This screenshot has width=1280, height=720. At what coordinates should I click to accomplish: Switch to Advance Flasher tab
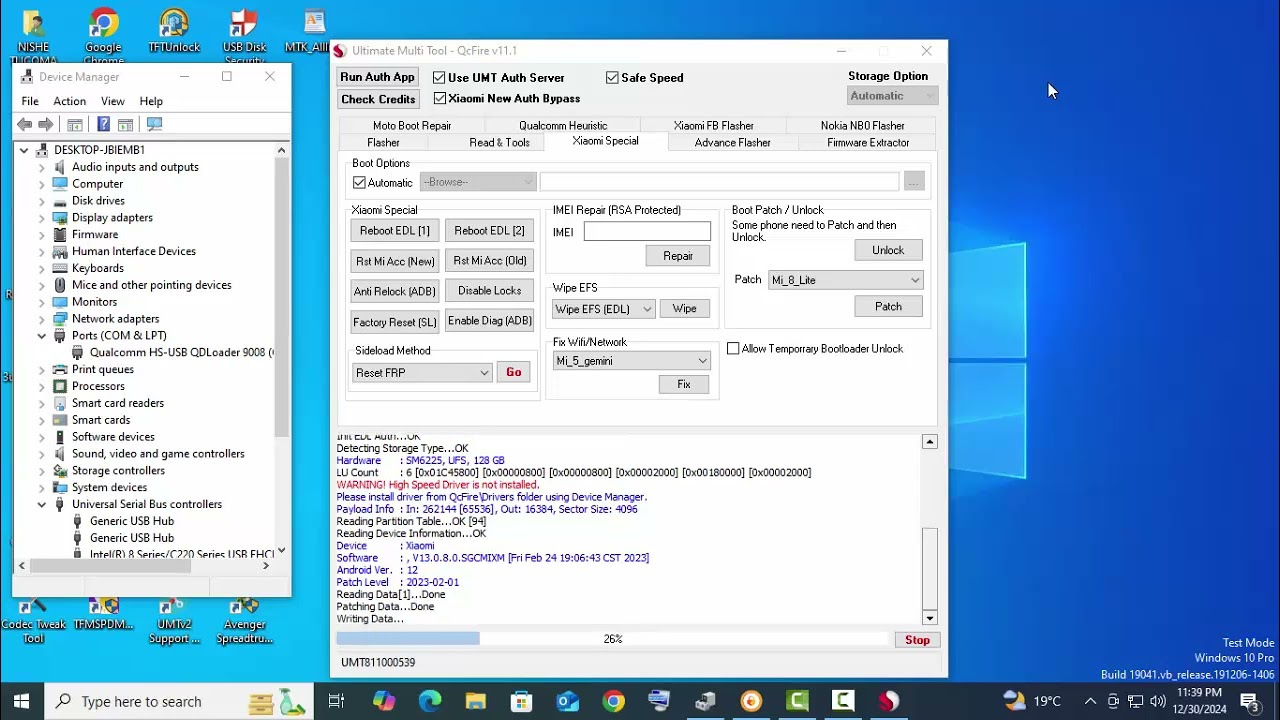tap(733, 143)
